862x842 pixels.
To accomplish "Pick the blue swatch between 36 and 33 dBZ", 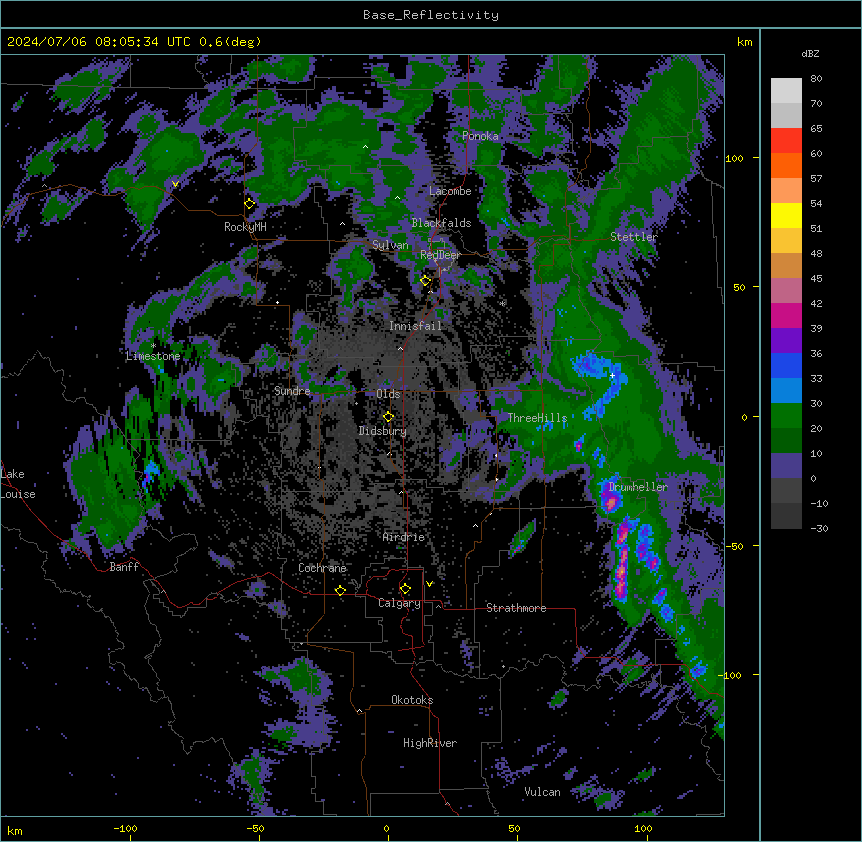I will coord(786,365).
